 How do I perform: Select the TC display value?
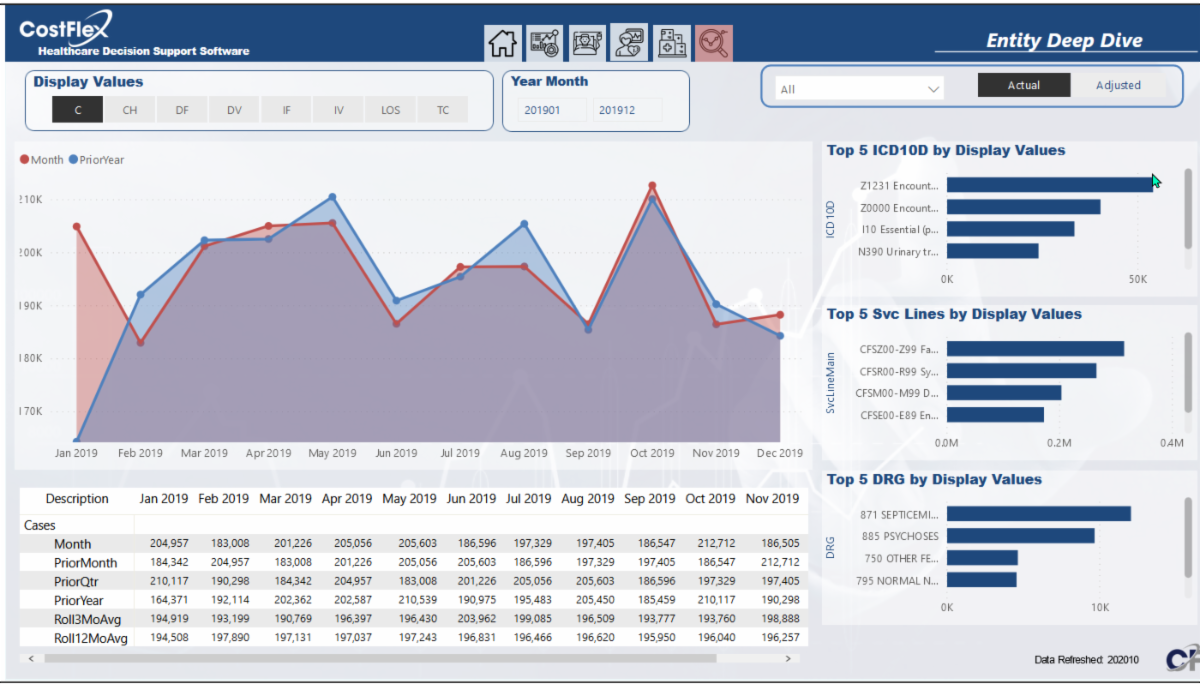pyautogui.click(x=442, y=111)
